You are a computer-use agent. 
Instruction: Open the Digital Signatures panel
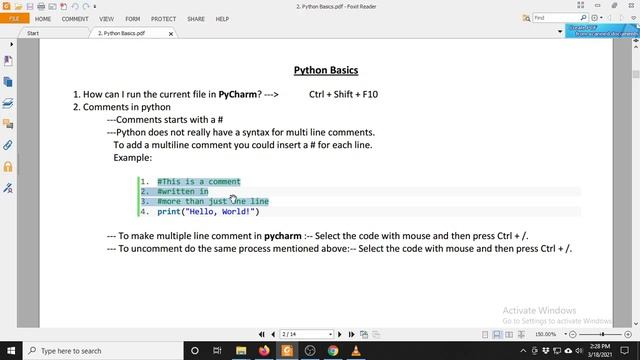tap(8, 188)
